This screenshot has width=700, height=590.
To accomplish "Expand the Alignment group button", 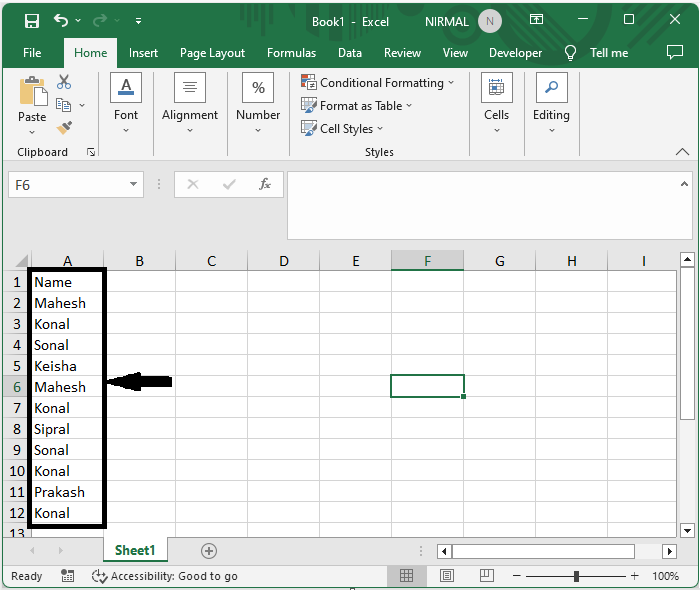I will (x=190, y=103).
